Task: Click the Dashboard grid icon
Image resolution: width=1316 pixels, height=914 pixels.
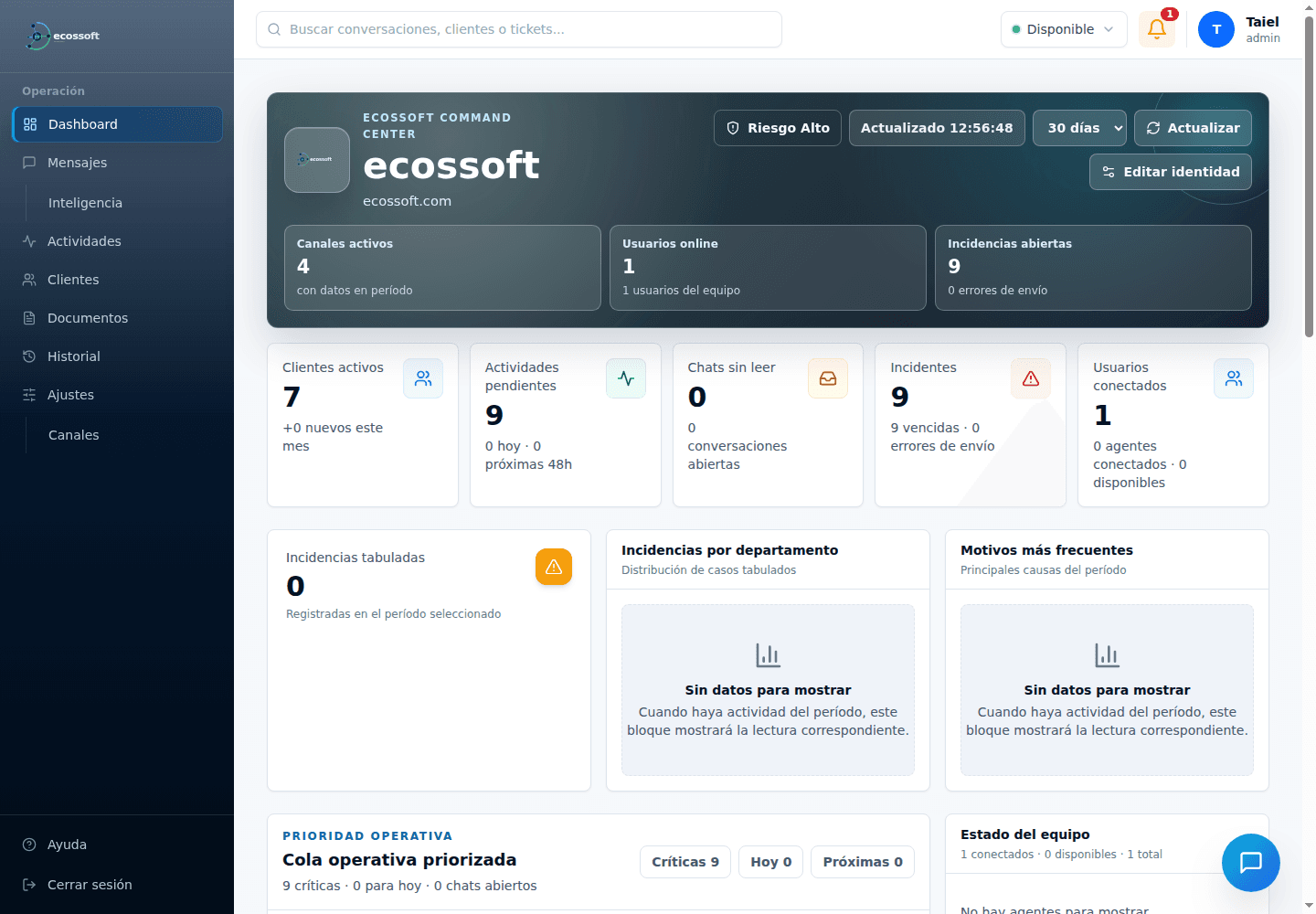Action: click(30, 124)
